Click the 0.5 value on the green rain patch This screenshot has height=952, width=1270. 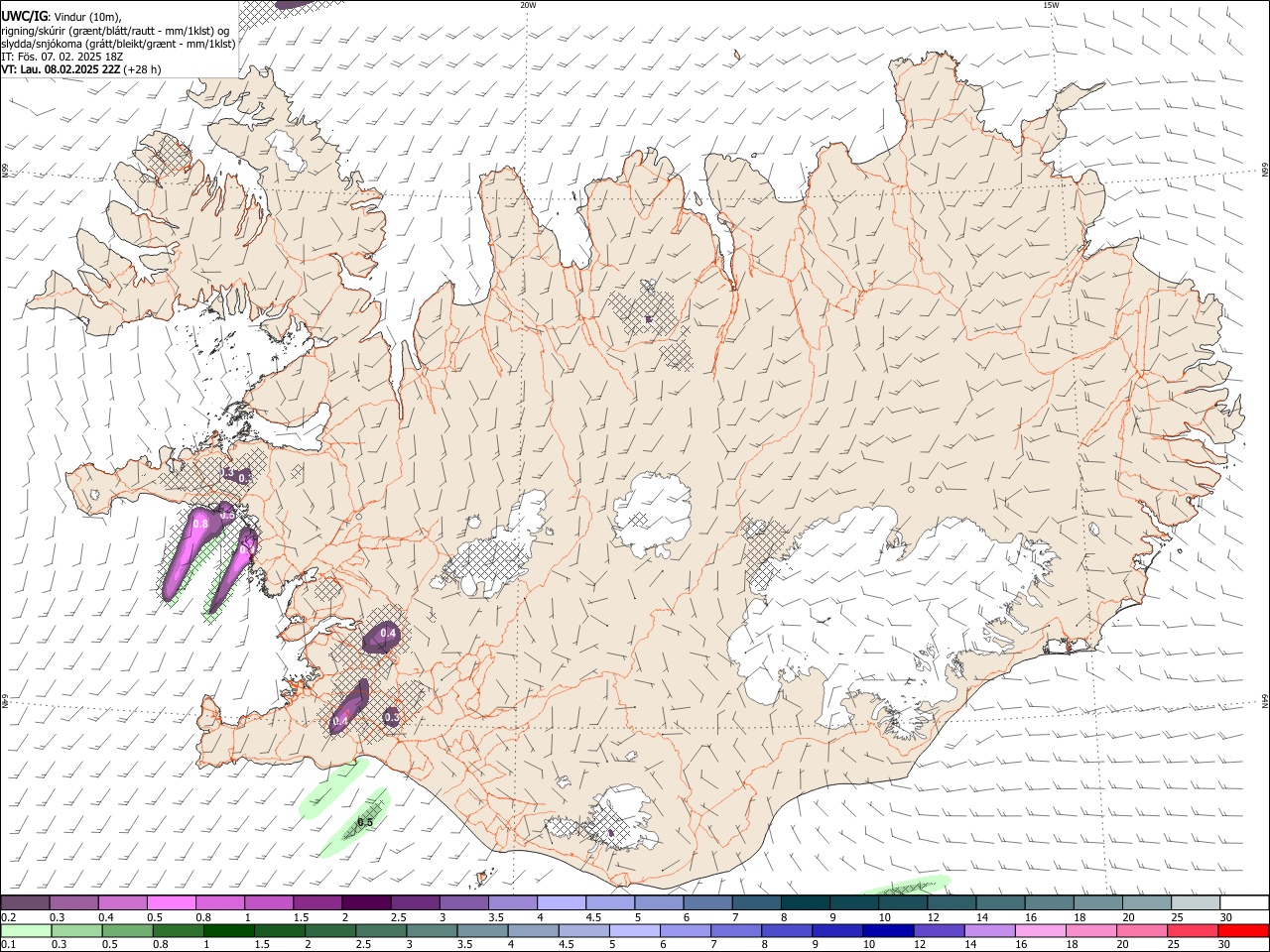coord(365,823)
